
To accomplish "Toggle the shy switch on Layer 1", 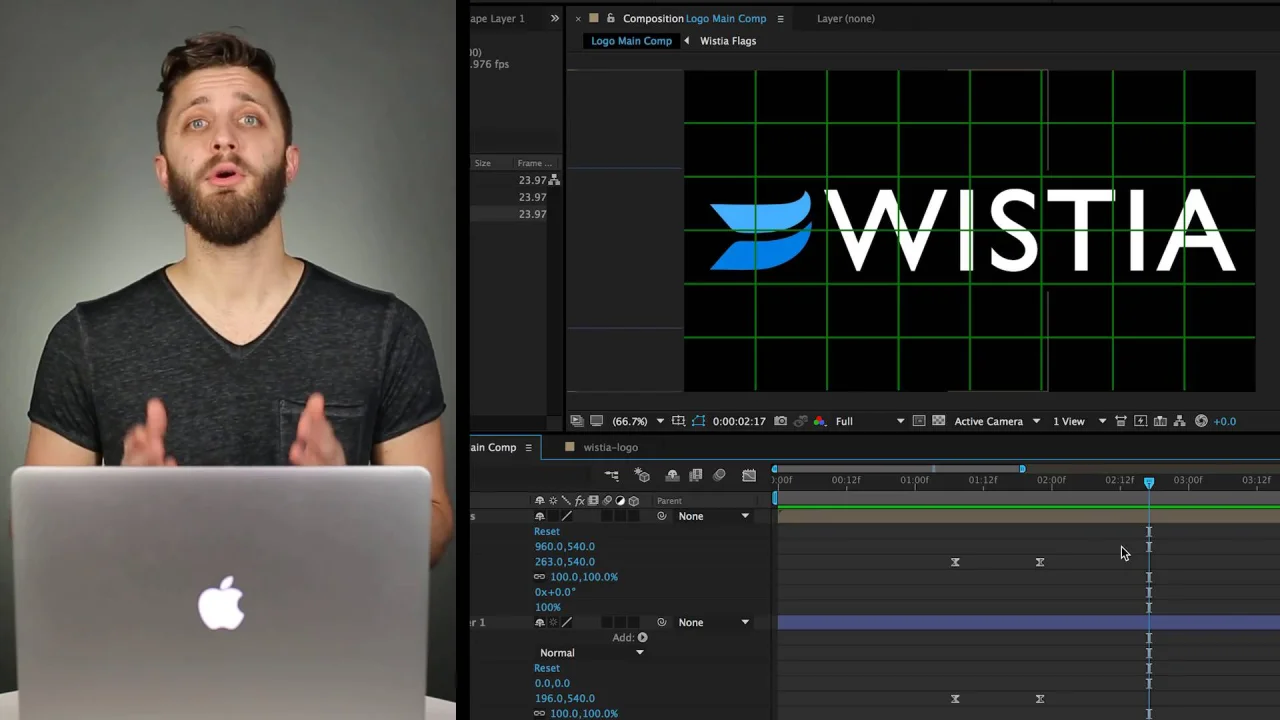I will coord(539,622).
